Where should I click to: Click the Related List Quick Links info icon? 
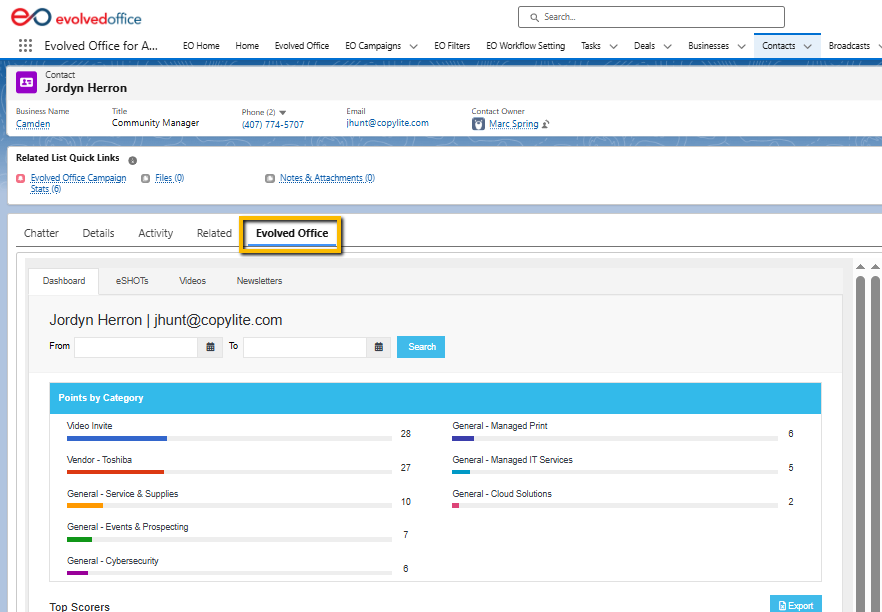(133, 160)
